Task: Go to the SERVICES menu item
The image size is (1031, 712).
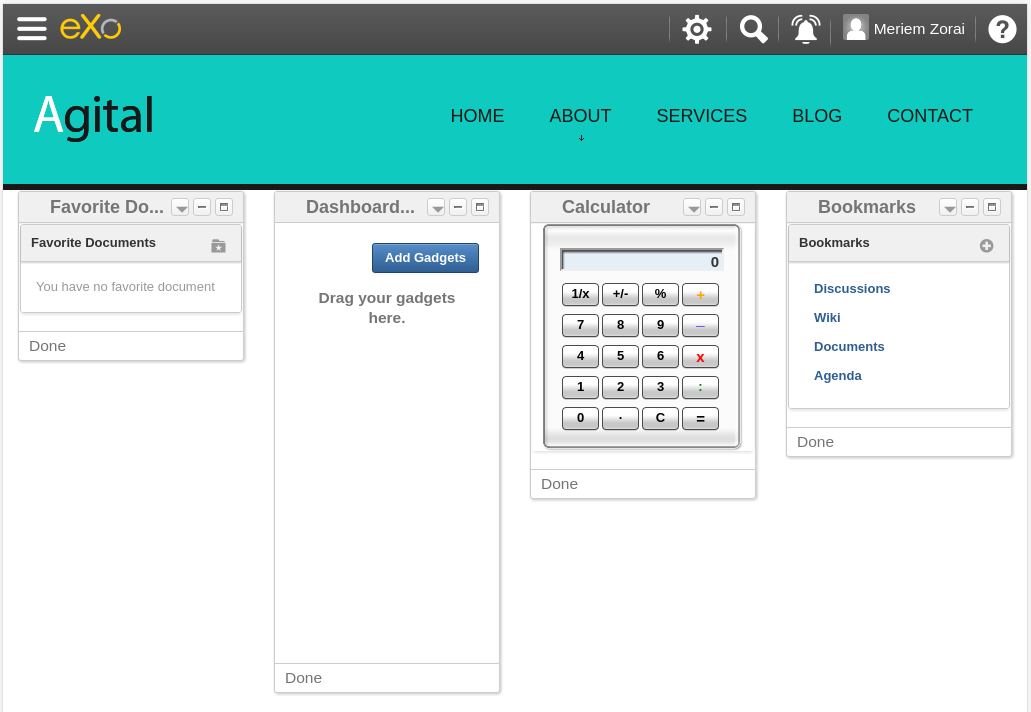Action: tap(702, 116)
